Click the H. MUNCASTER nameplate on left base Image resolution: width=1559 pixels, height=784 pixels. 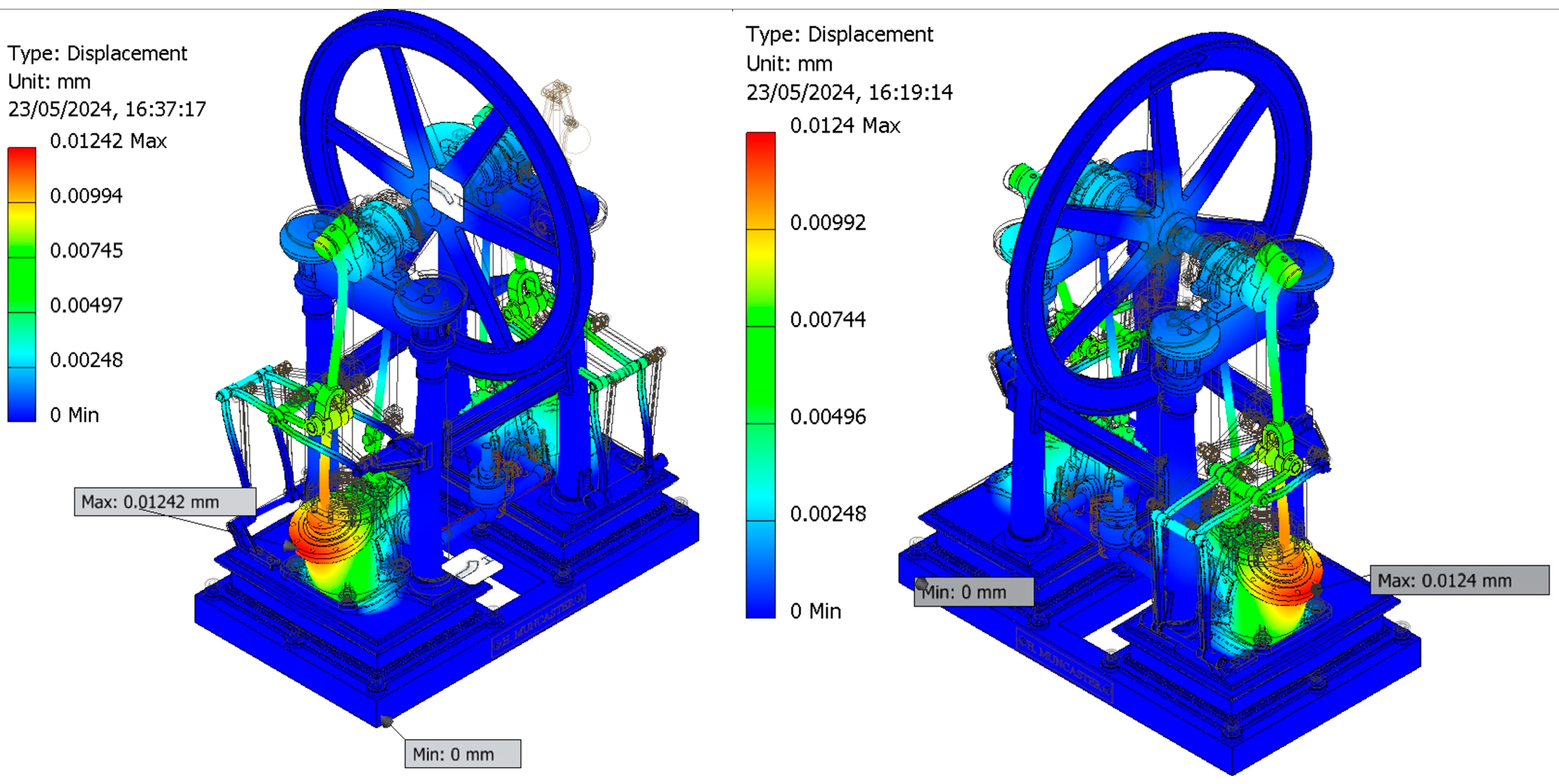click(x=539, y=620)
